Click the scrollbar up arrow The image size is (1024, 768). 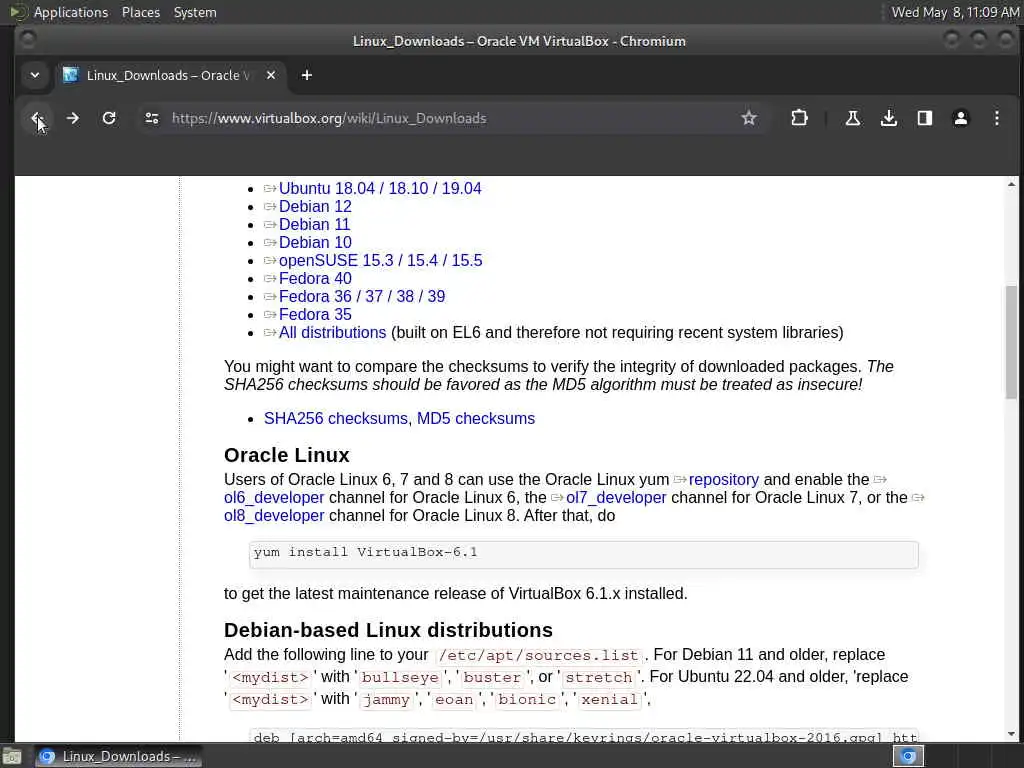click(1011, 185)
